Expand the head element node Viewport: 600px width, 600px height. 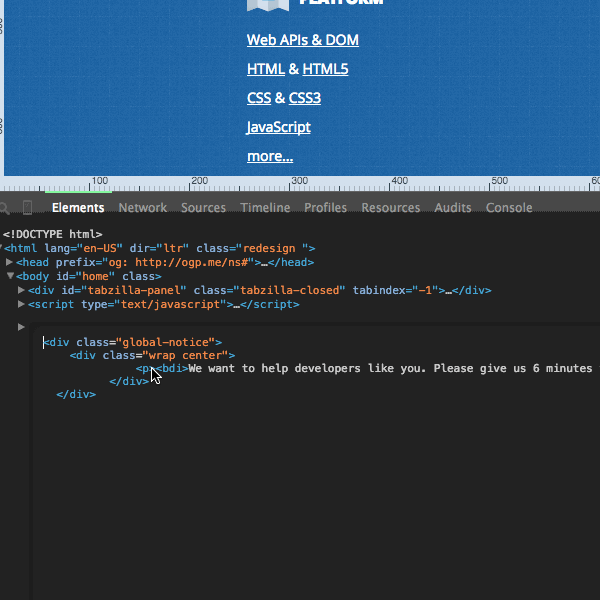coord(10,262)
